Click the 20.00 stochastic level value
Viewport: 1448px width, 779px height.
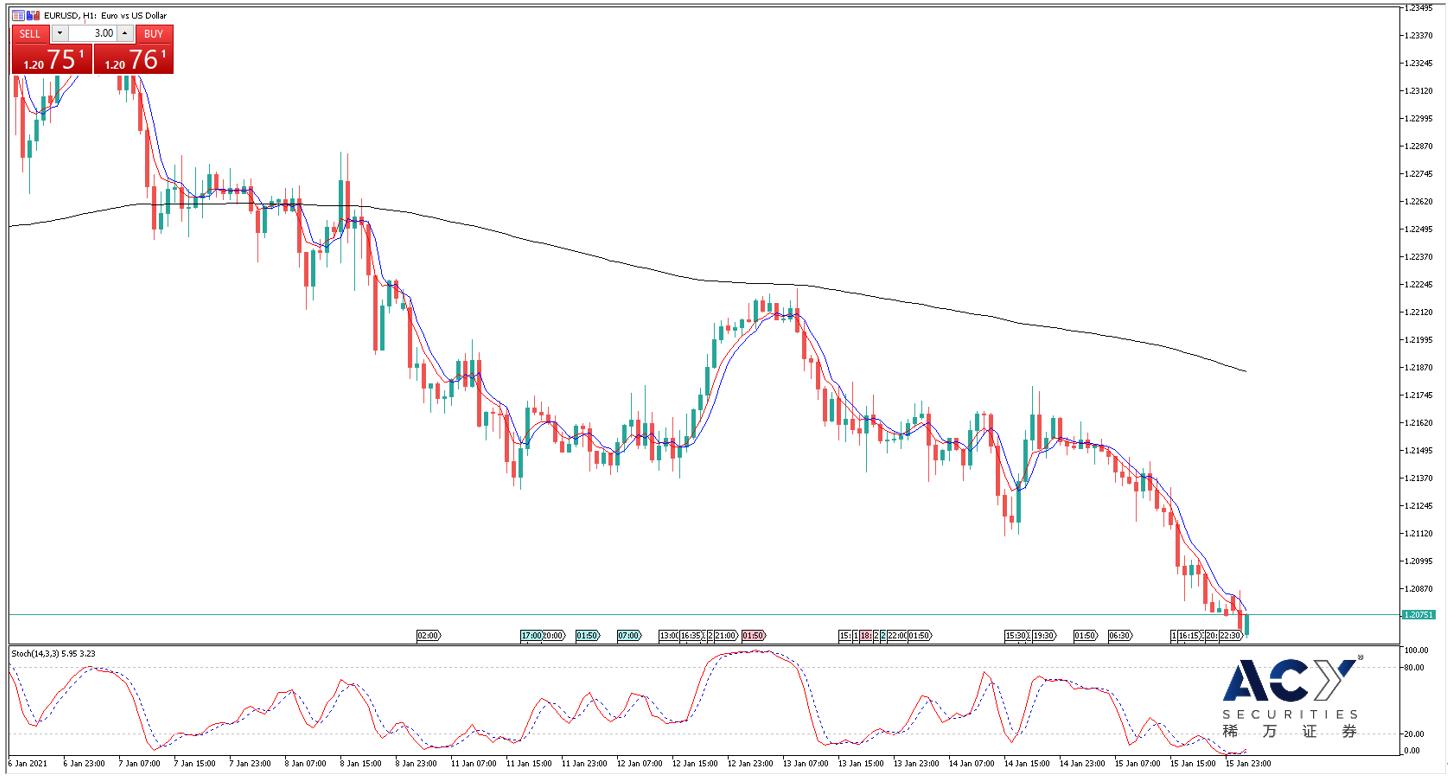click(x=1413, y=734)
